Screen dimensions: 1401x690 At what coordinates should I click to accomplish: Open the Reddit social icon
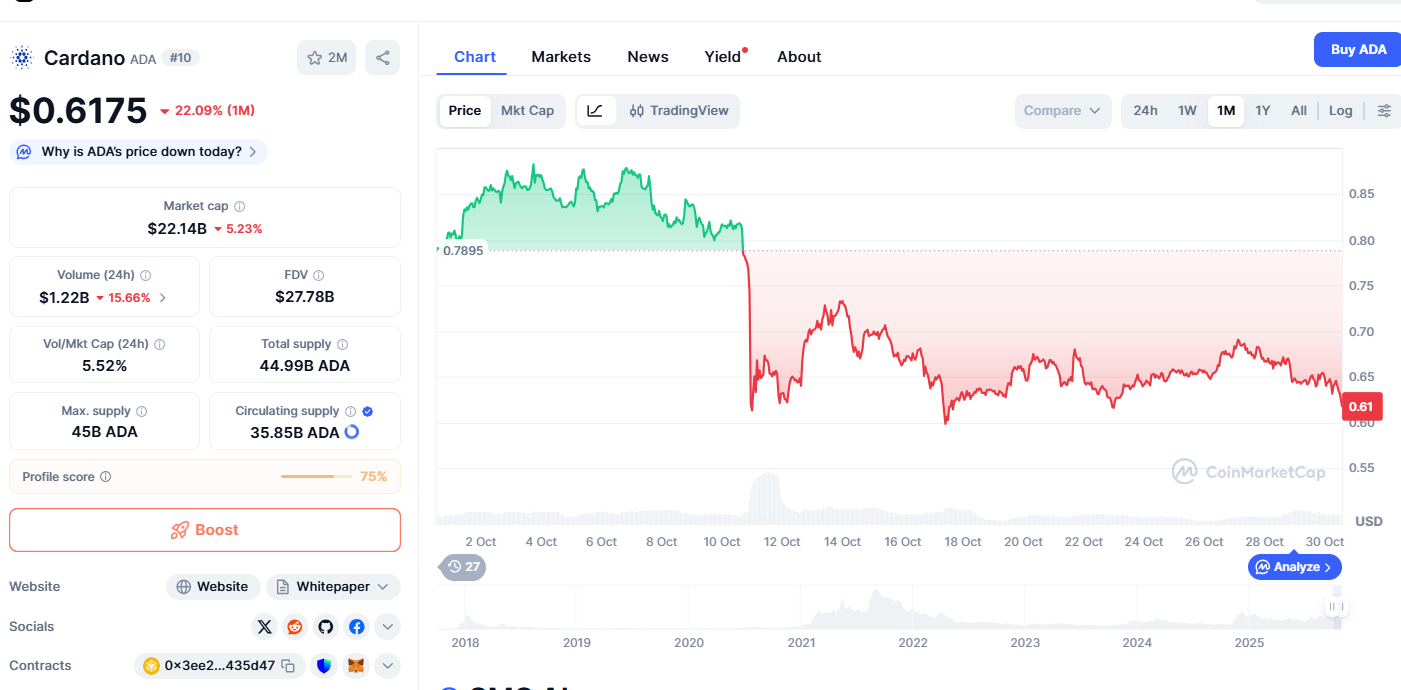click(x=295, y=627)
